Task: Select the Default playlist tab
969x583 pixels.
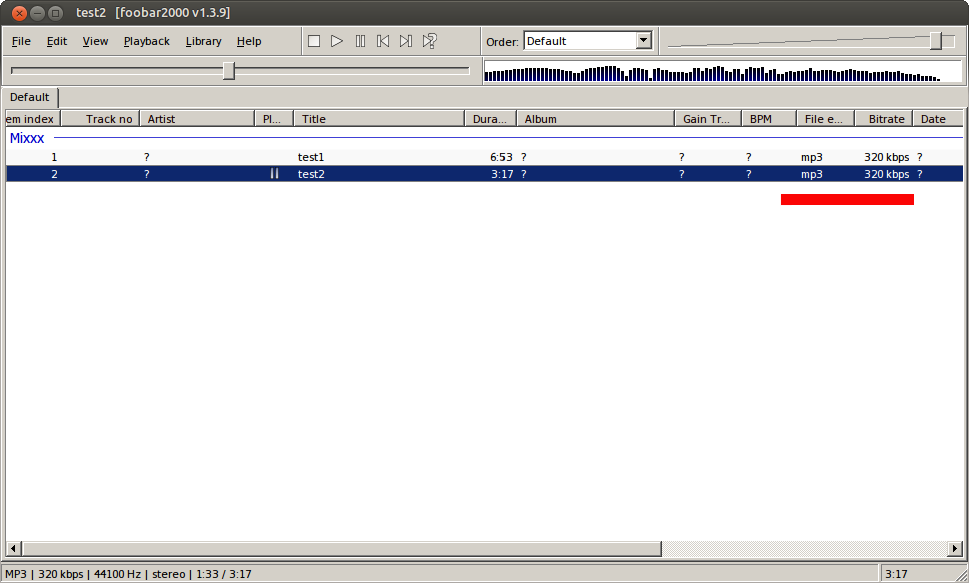Action: [x=30, y=97]
